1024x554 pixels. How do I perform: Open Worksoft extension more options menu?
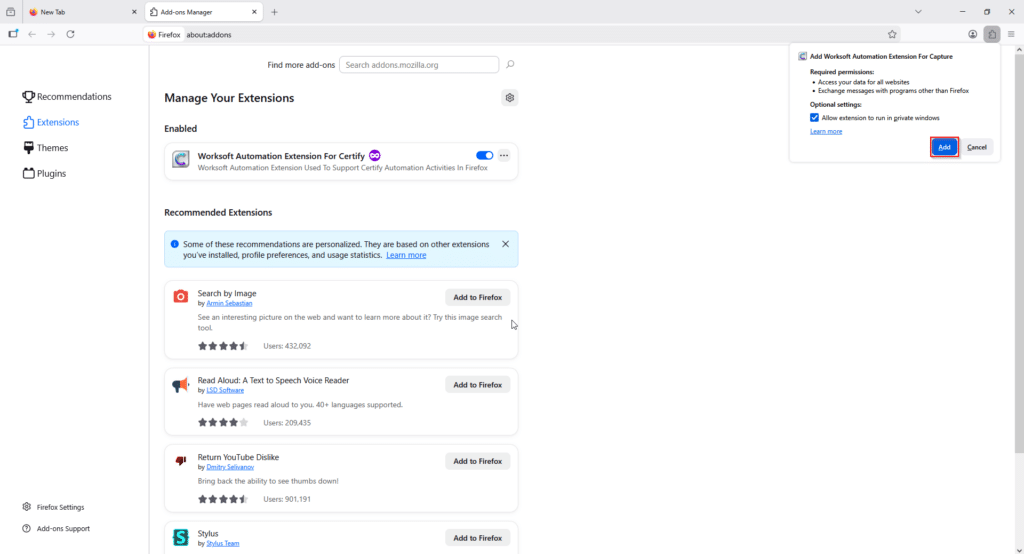point(504,155)
